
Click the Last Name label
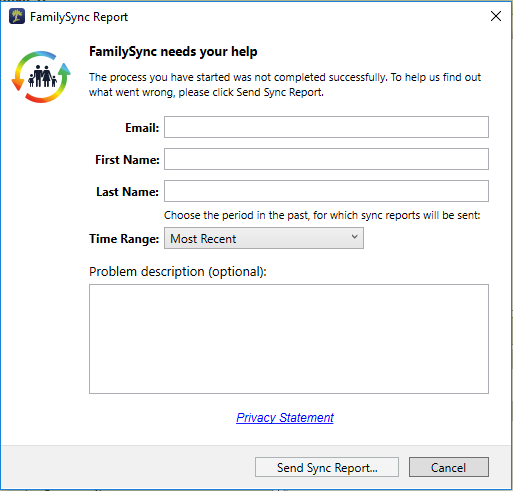tap(127, 192)
